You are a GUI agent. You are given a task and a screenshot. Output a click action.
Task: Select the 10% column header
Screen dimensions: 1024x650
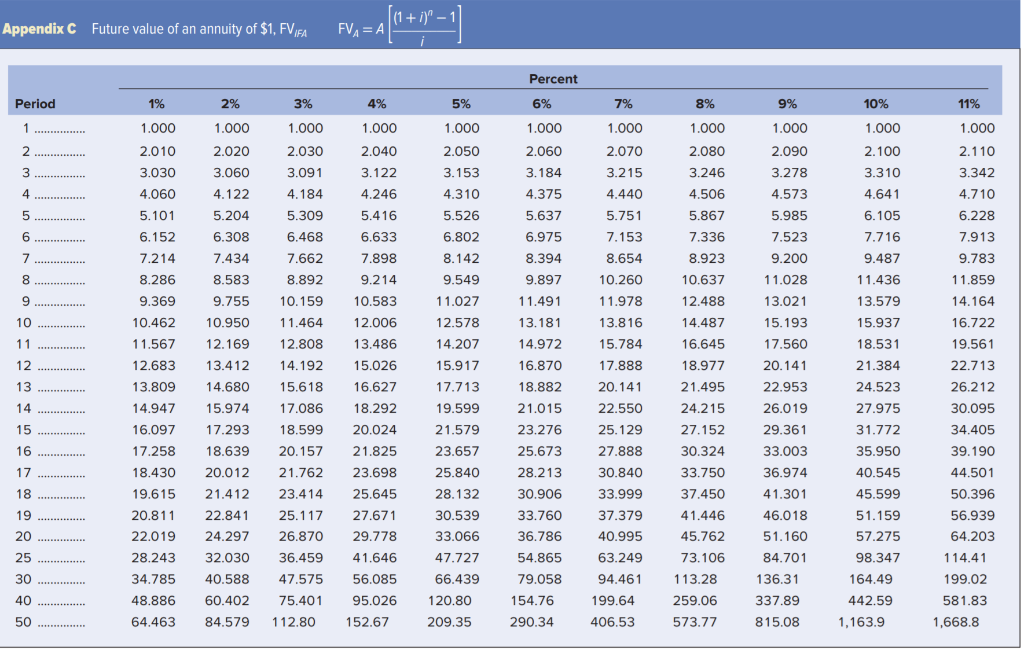tap(876, 104)
